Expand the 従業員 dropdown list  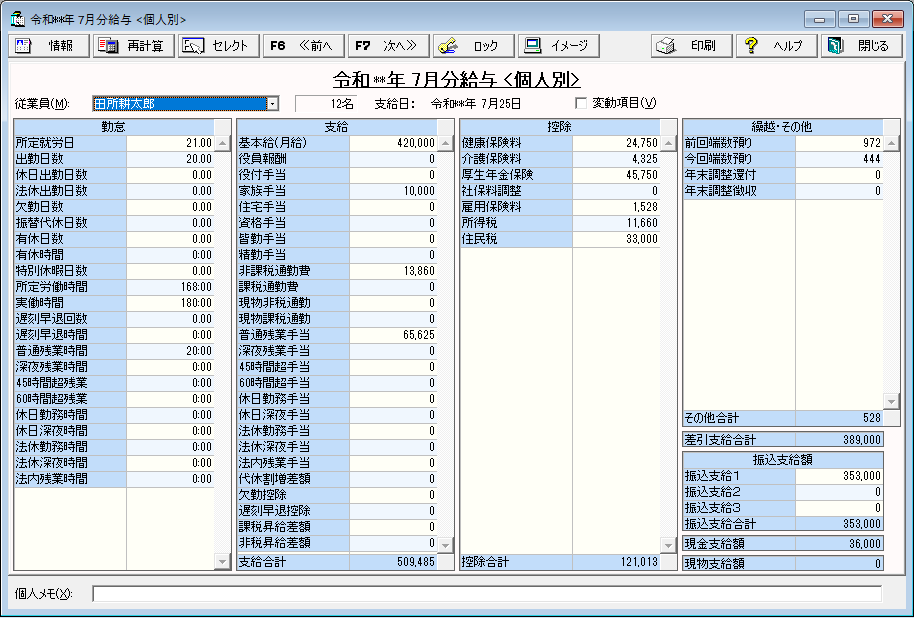272,103
